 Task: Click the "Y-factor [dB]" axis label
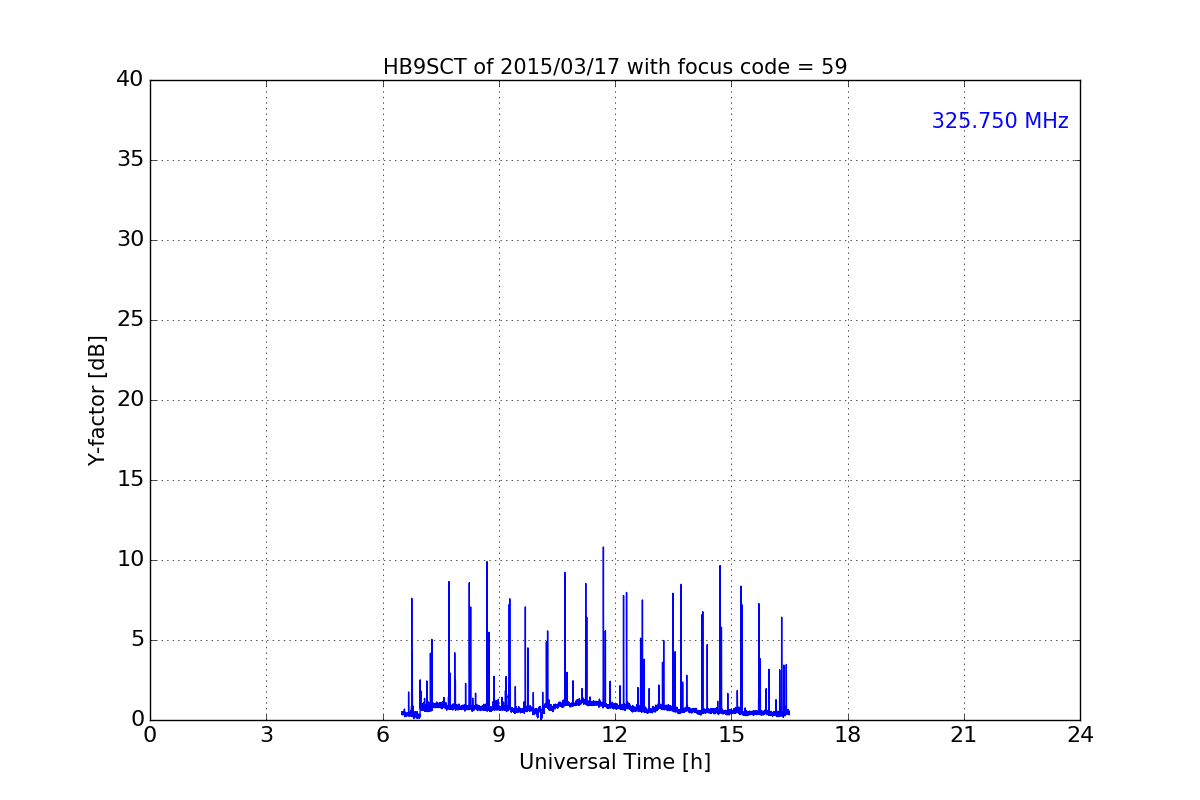pyautogui.click(x=97, y=400)
